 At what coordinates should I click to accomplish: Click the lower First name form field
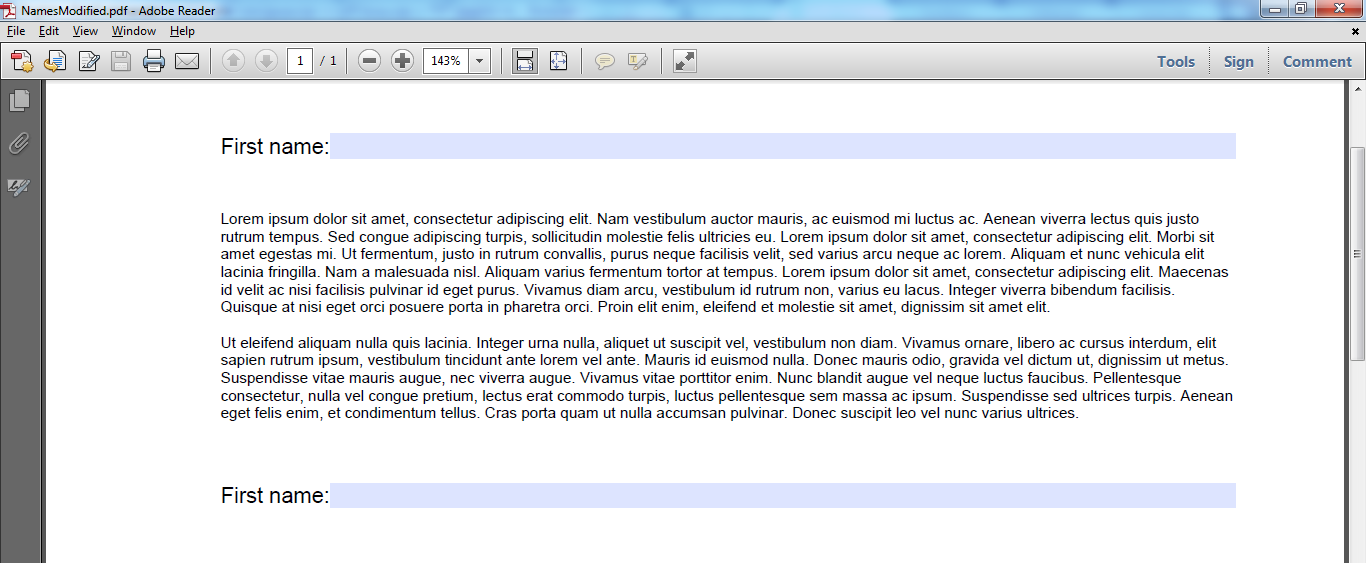point(783,496)
